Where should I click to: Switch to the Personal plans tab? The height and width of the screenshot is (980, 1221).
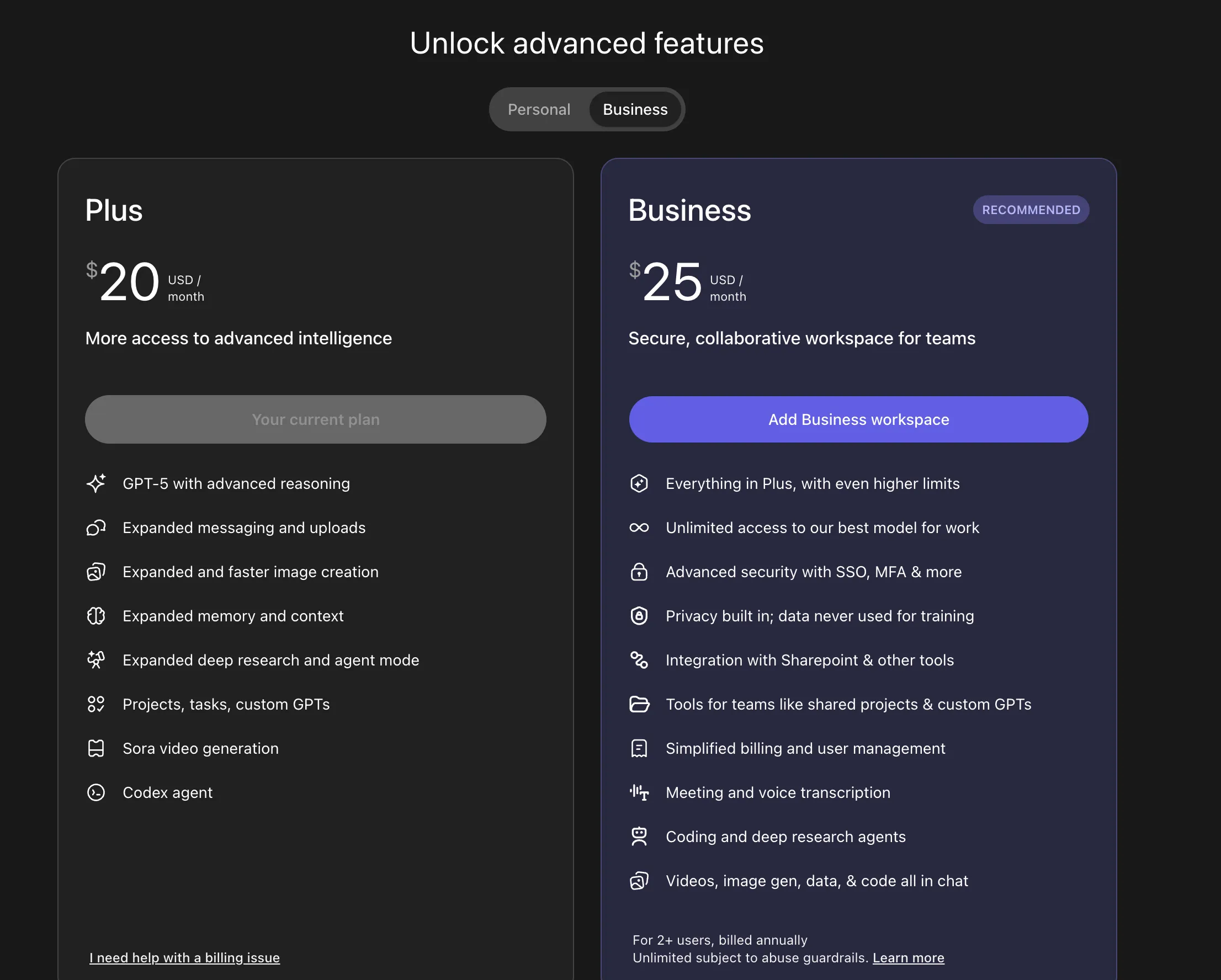(x=539, y=109)
